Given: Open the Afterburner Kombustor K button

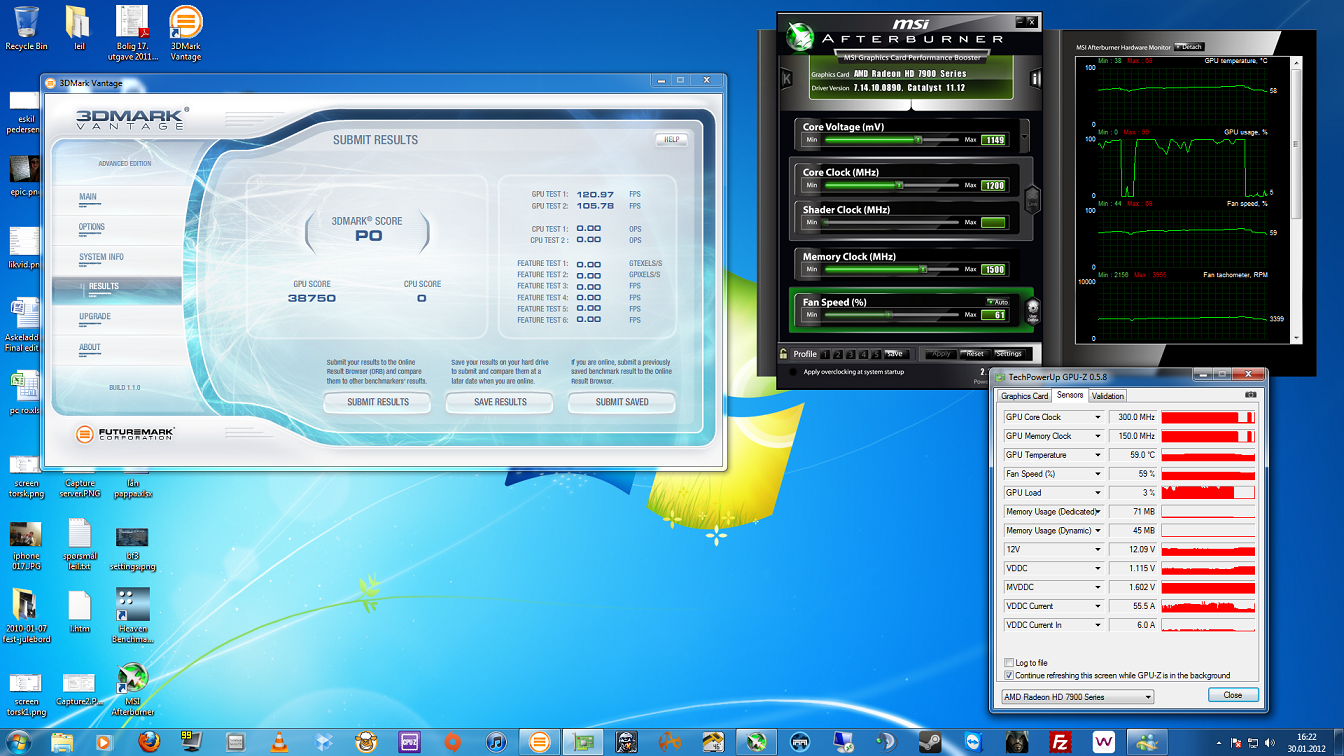Looking at the screenshot, I should pyautogui.click(x=787, y=78).
